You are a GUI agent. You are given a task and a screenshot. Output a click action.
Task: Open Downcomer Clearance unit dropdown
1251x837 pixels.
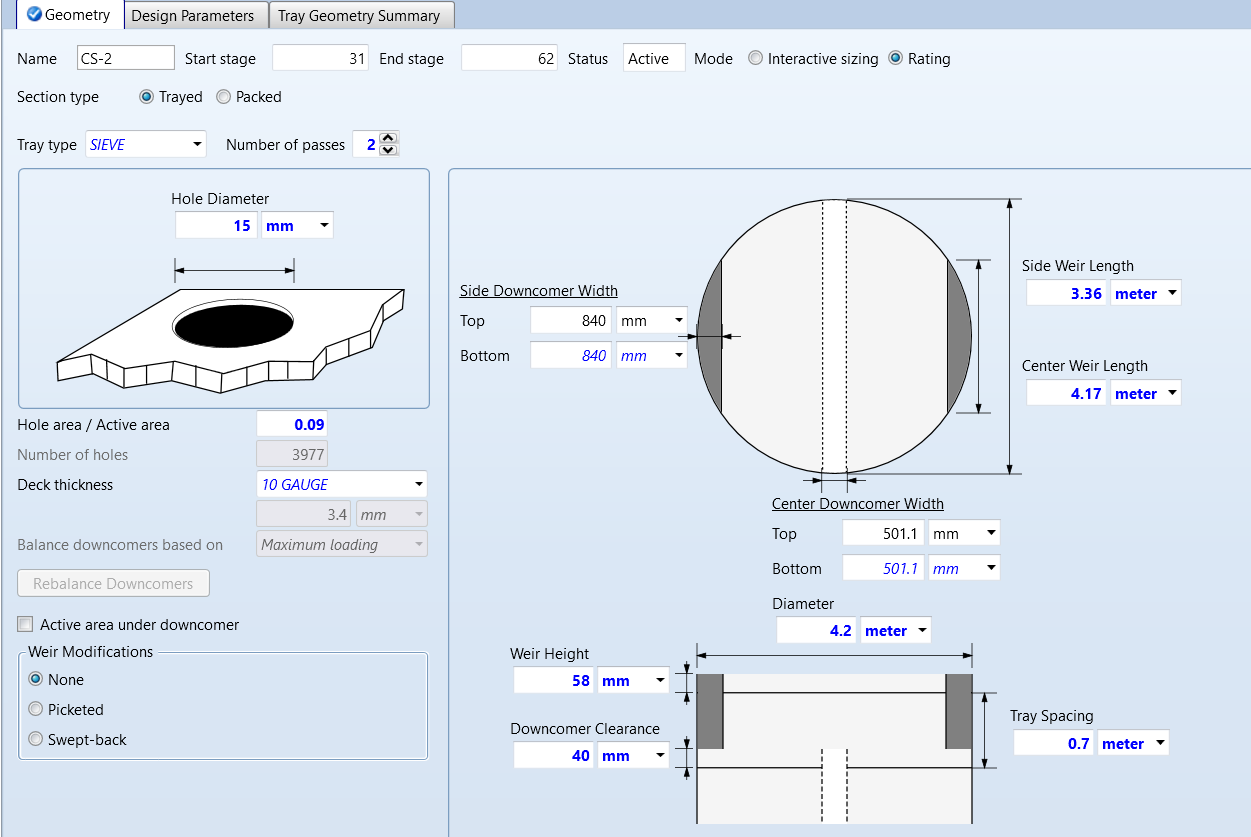633,756
